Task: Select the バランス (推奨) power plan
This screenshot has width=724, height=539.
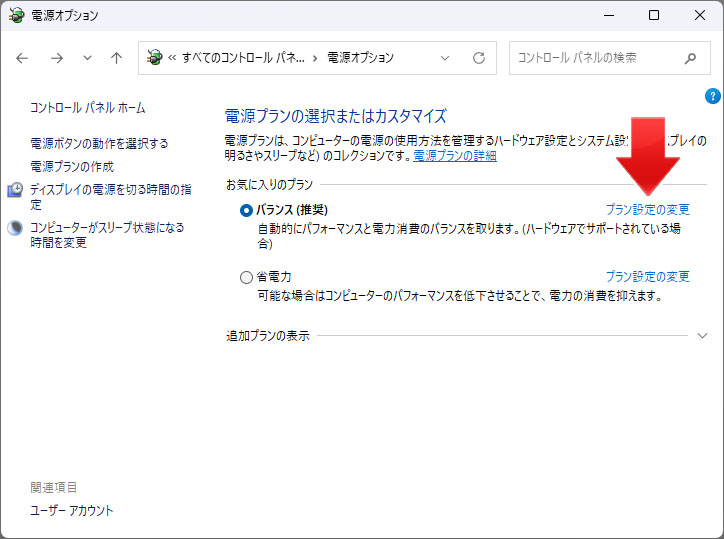Action: coord(247,210)
